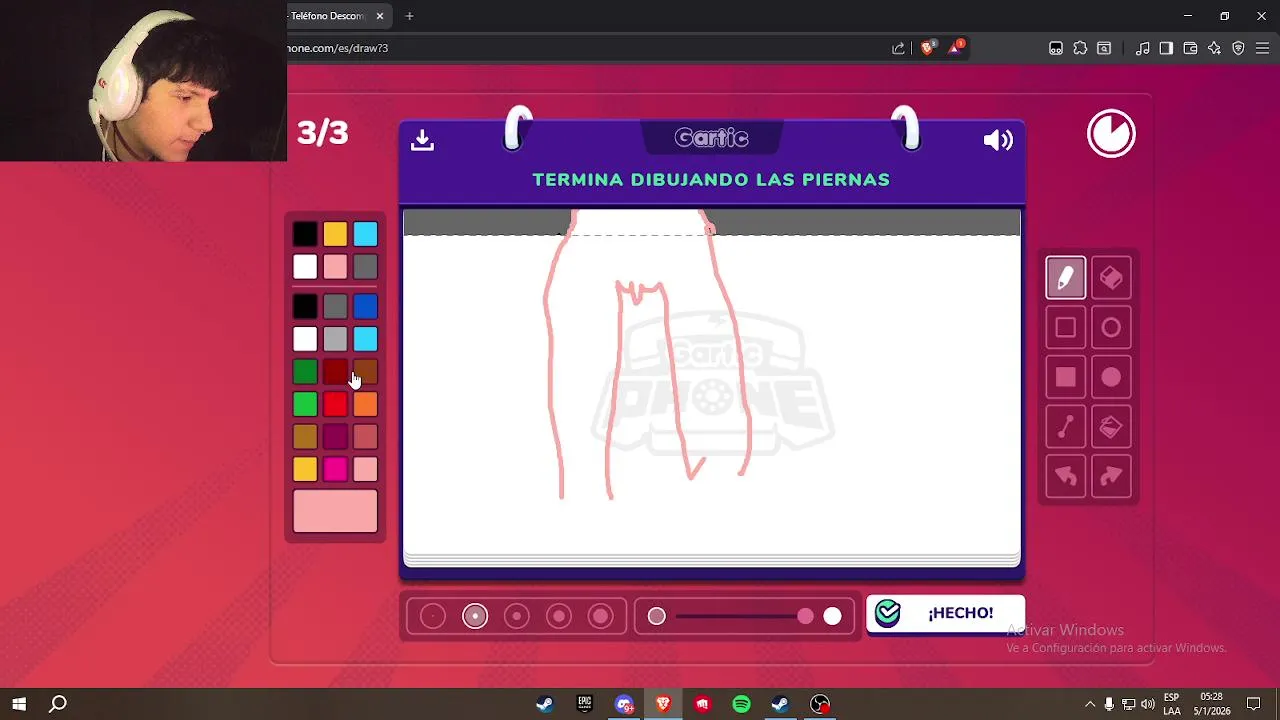Click the round timer clock icon
This screenshot has height=720, width=1280.
[x=1111, y=134]
